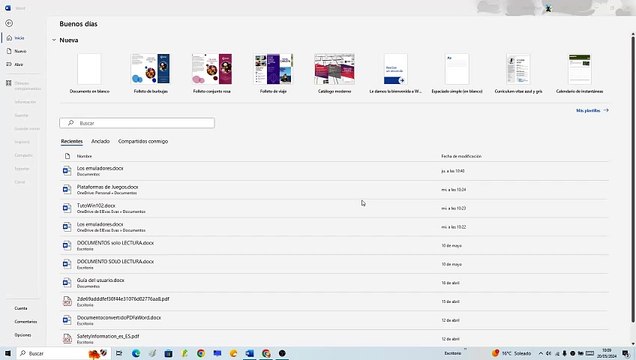This screenshot has width=636, height=360.
Task: Choose the Espaciado simple (en blanco) template
Action: [x=457, y=73]
